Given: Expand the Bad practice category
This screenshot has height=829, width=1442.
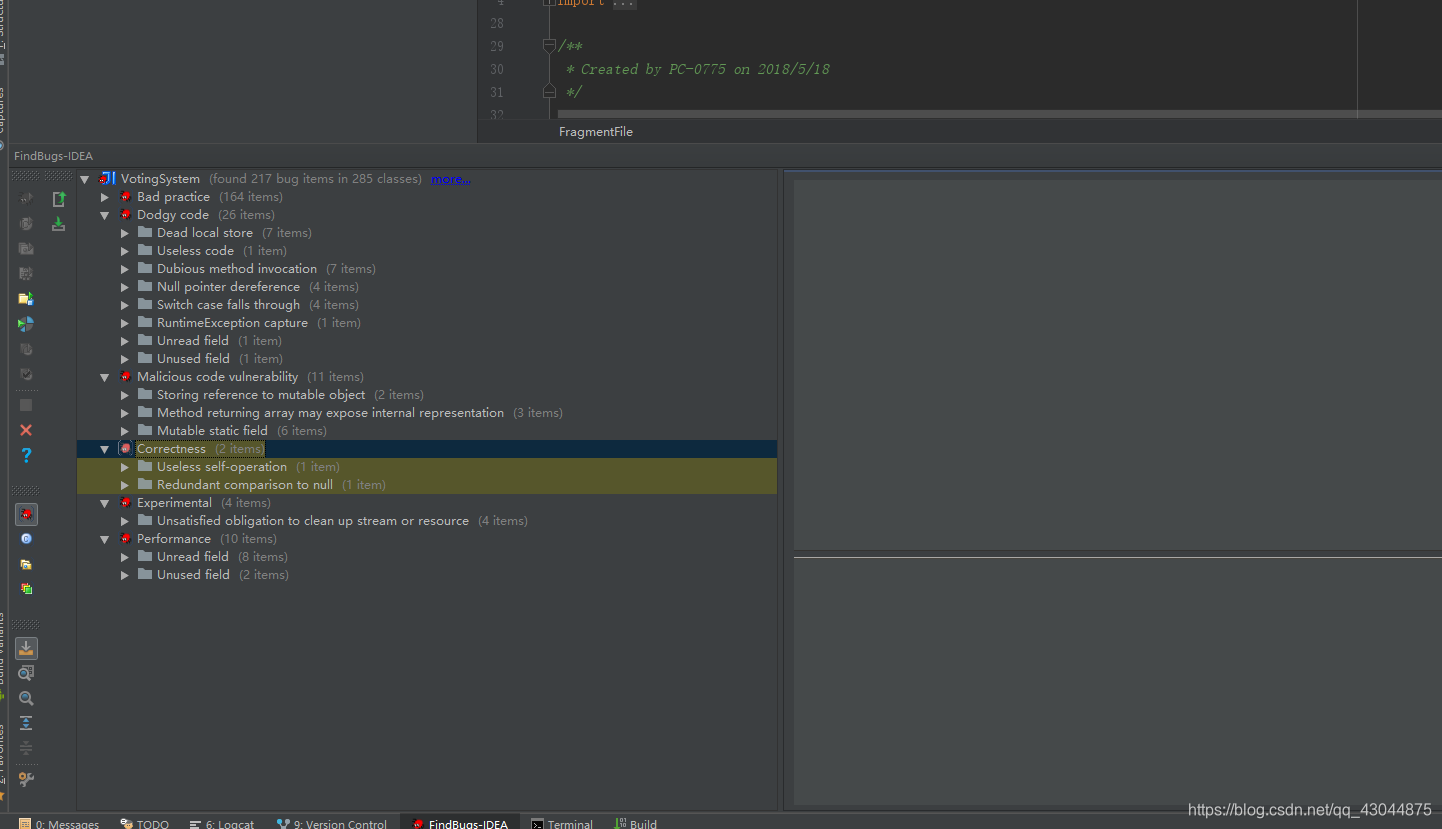Looking at the screenshot, I should (105, 197).
